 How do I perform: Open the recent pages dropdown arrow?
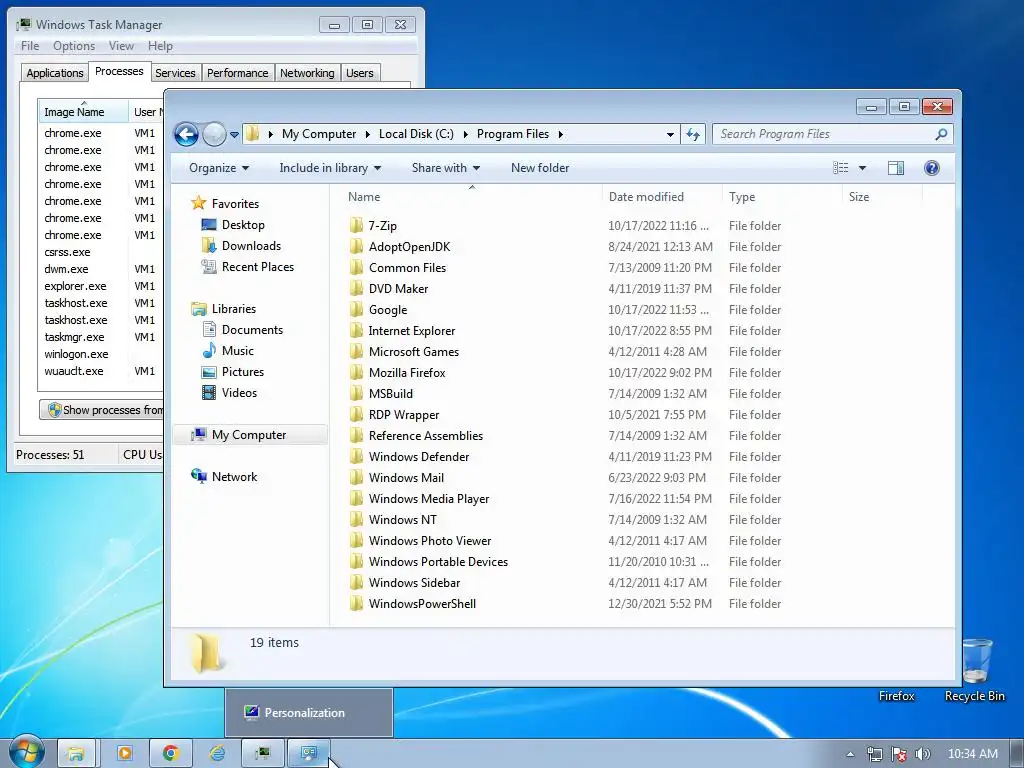[x=234, y=135]
